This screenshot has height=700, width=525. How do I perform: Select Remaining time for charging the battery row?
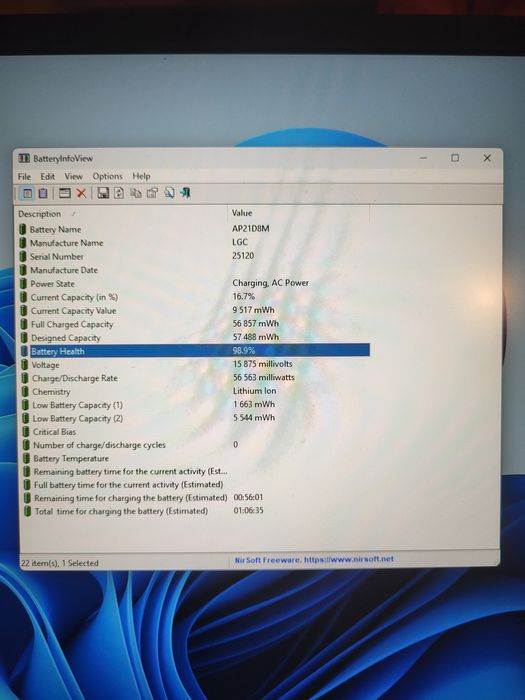tap(196, 498)
